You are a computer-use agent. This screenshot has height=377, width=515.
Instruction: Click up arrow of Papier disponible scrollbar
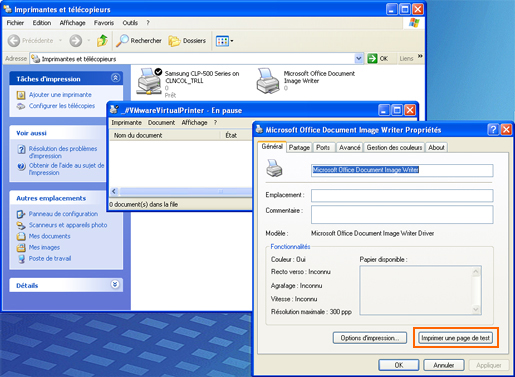476,272
